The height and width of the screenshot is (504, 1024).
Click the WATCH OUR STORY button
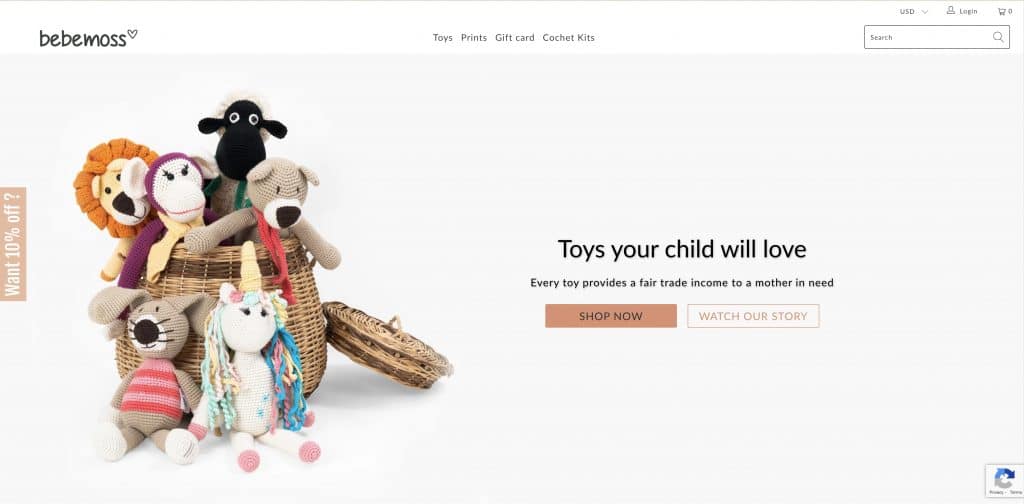coord(753,316)
